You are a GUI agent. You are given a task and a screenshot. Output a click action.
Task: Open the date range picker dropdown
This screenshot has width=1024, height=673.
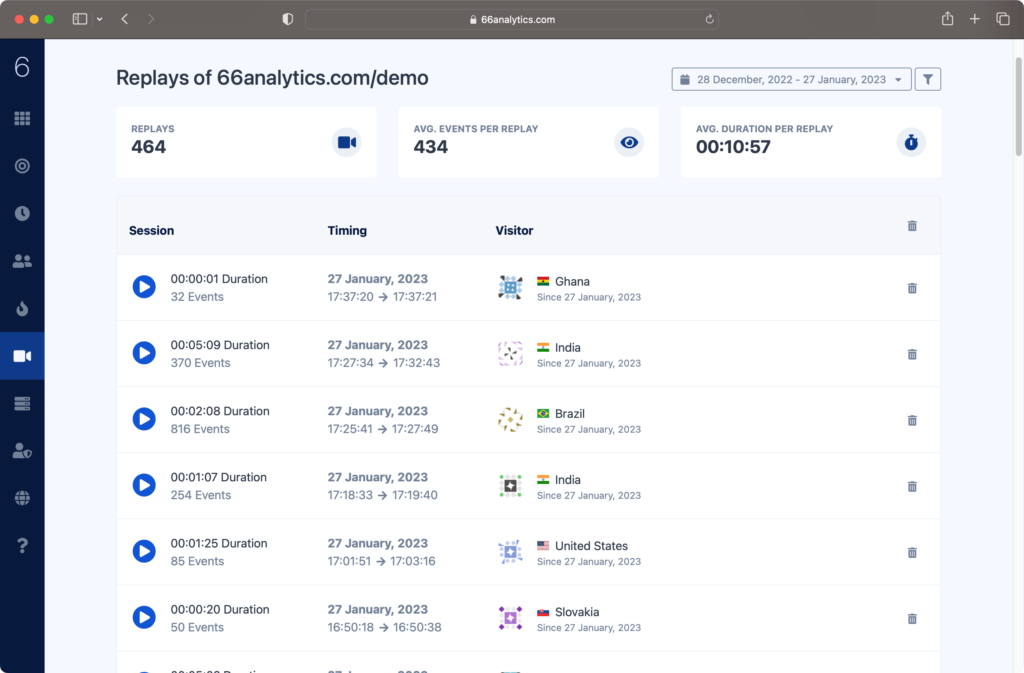pyautogui.click(x=791, y=79)
